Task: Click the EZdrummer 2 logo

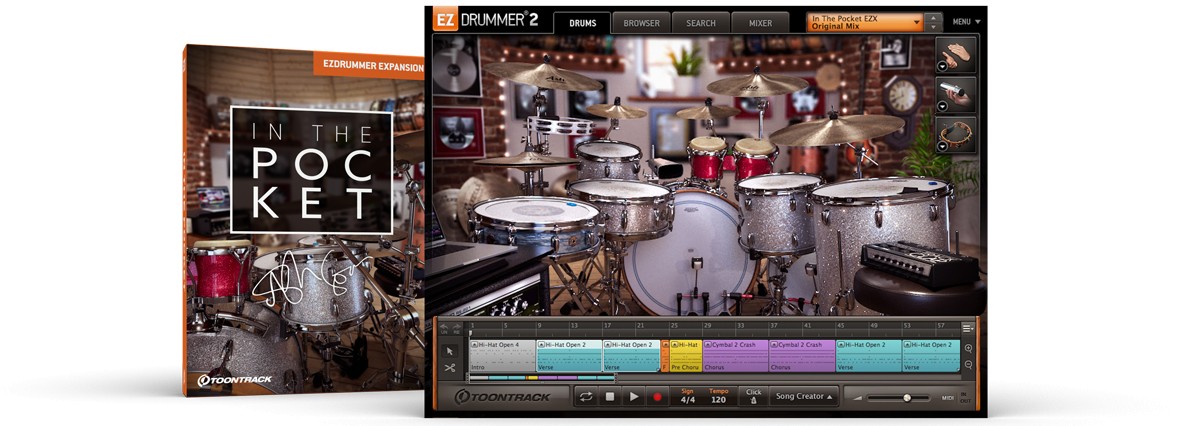Action: coord(486,20)
